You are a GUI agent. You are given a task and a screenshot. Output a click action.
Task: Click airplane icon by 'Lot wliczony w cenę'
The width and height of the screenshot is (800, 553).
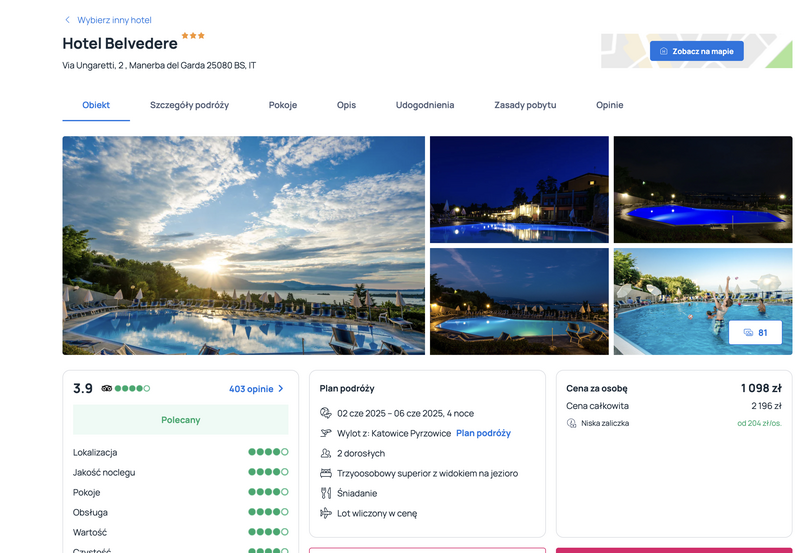(x=326, y=513)
